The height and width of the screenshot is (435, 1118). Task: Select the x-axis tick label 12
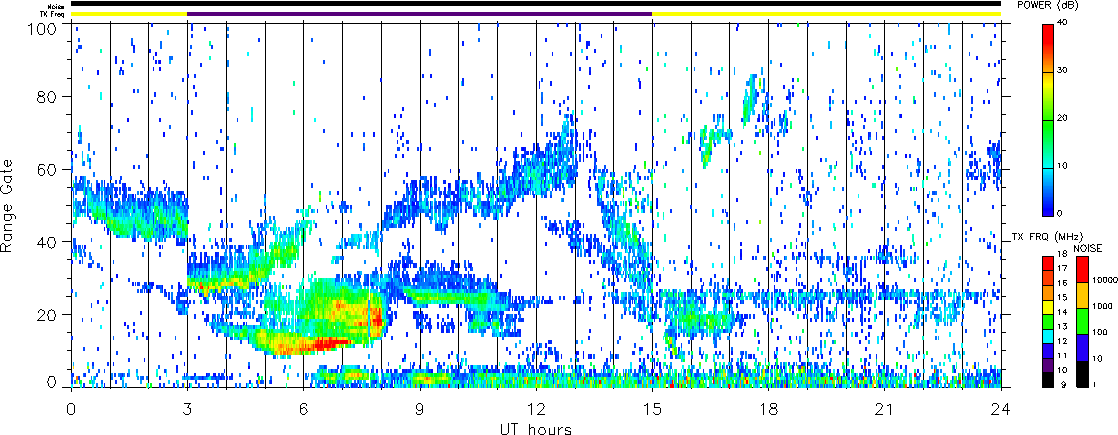[x=536, y=409]
